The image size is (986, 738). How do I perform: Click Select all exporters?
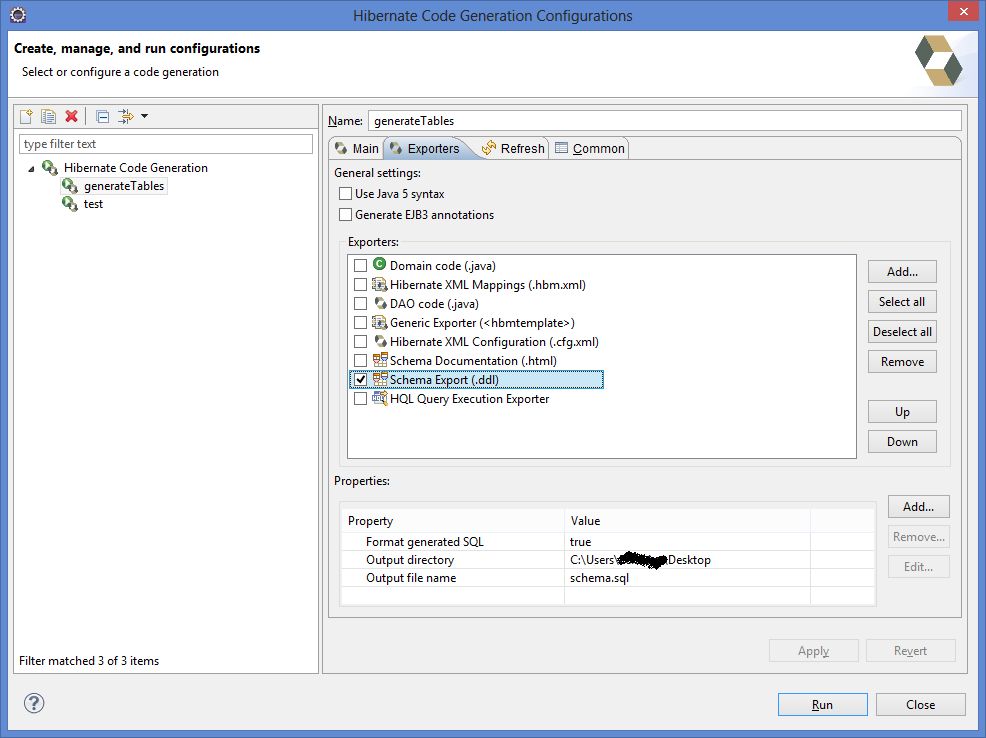click(x=902, y=302)
